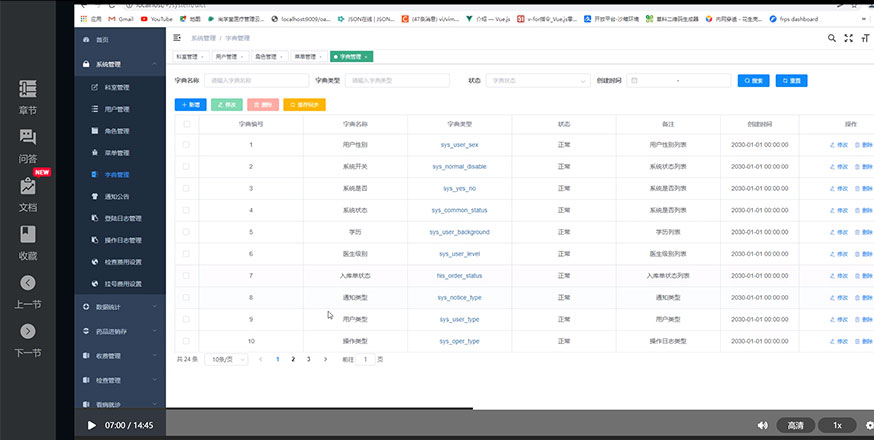Image resolution: width=874 pixels, height=440 pixels.
Task: Toggle the sidebar collapse hamburger icon
Action: point(177,38)
